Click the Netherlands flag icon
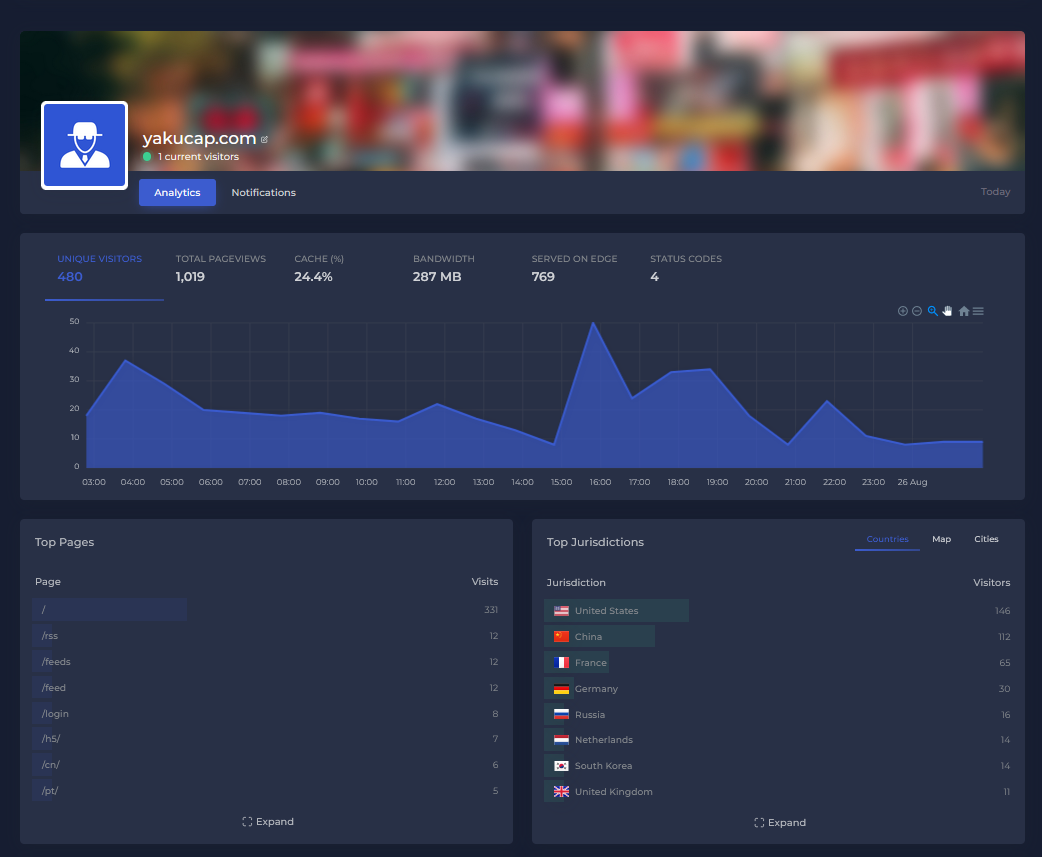Viewport: 1042px width, 857px height. pos(562,739)
